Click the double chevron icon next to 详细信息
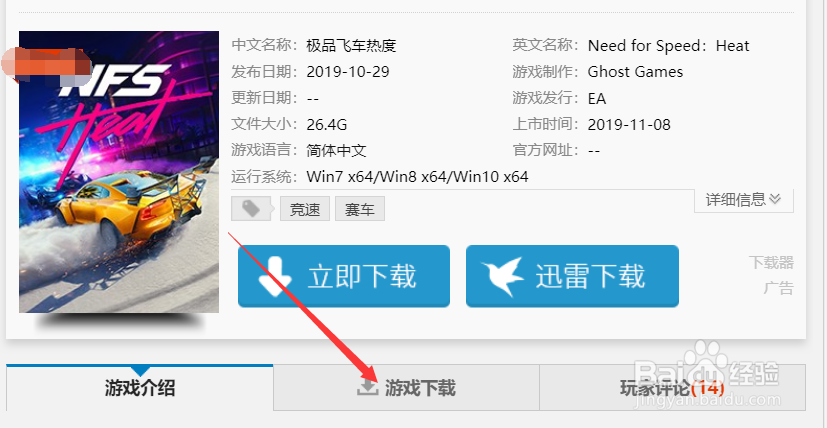 [775, 199]
